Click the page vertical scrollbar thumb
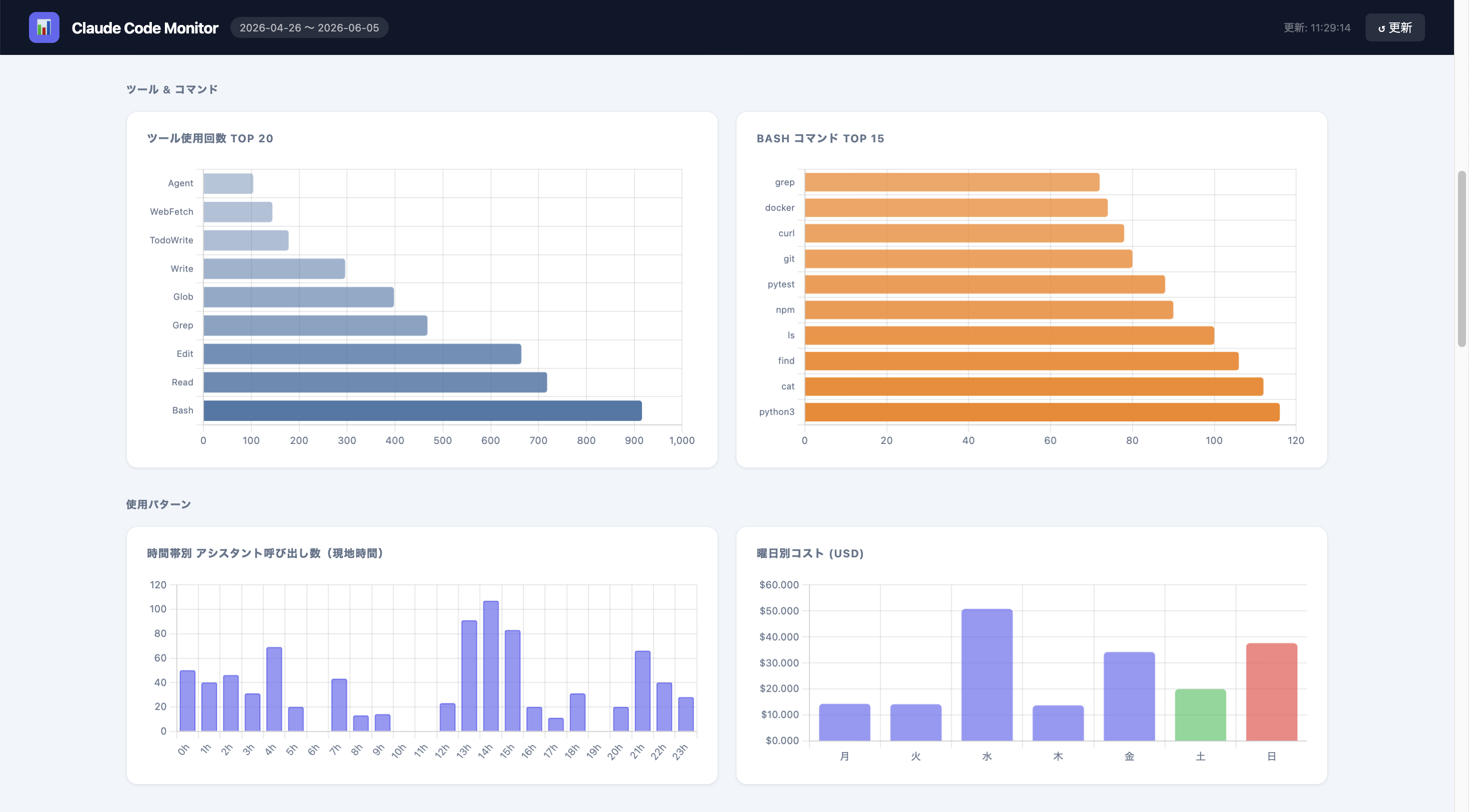 click(x=1462, y=259)
